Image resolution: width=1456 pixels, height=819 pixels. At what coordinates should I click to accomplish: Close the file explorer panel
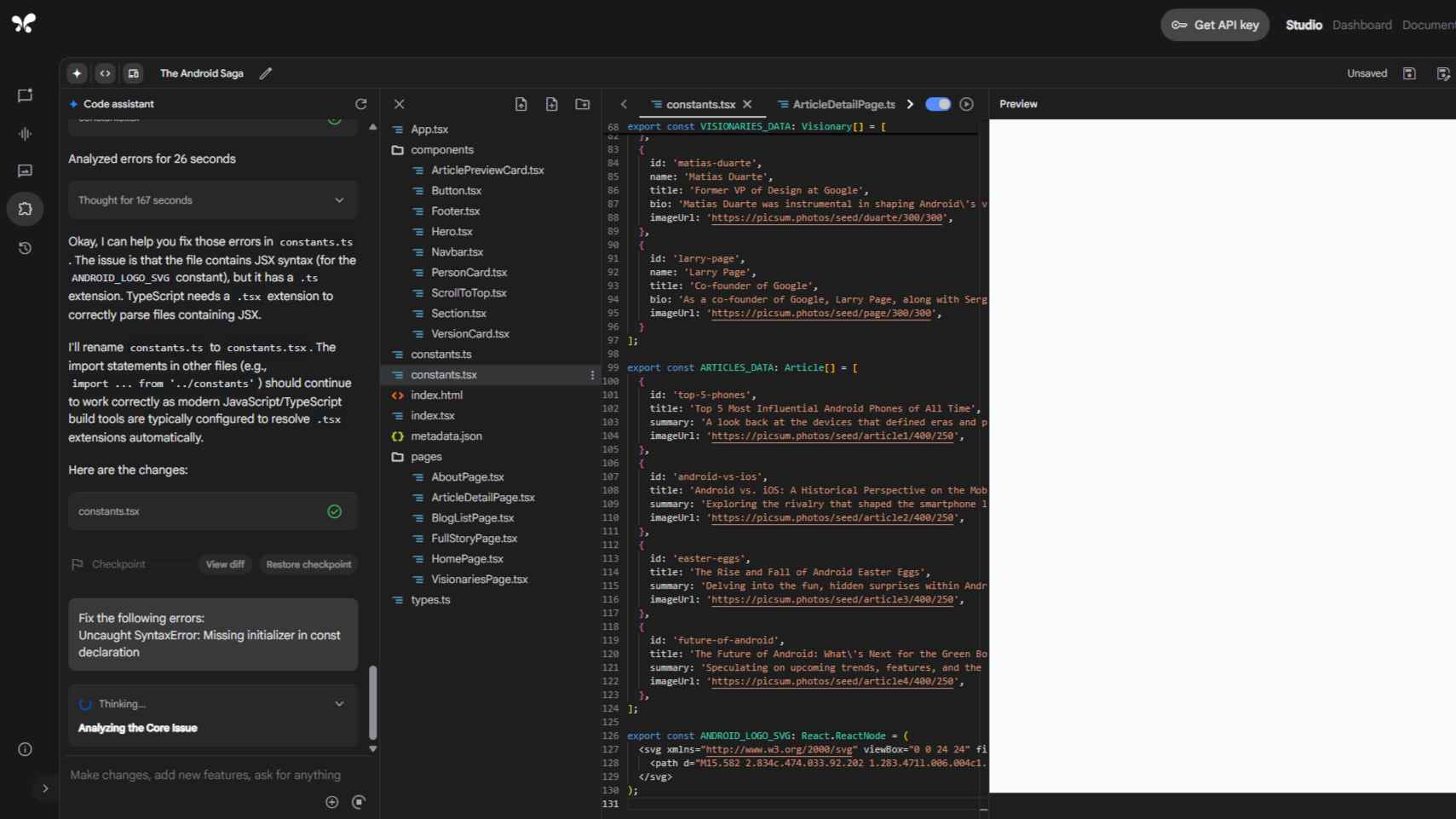pyautogui.click(x=399, y=104)
